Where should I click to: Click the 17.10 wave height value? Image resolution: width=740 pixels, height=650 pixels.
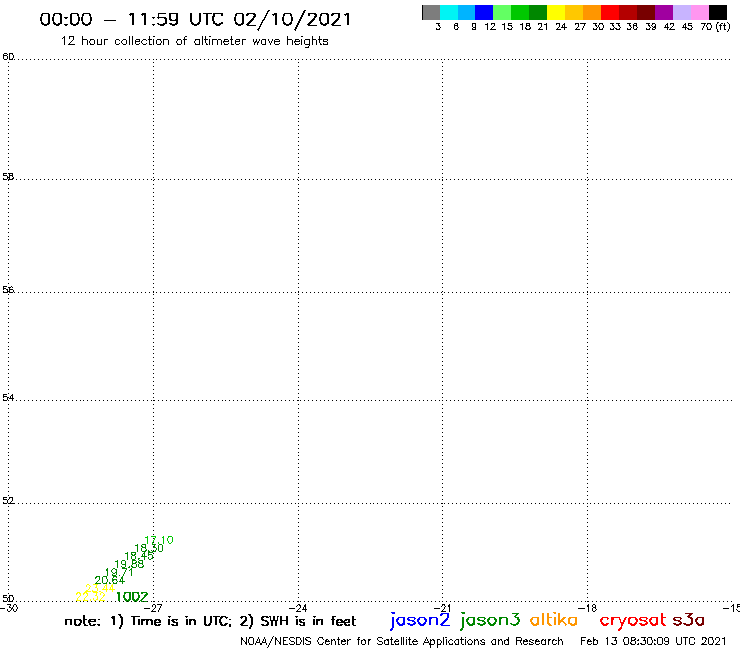[159, 540]
